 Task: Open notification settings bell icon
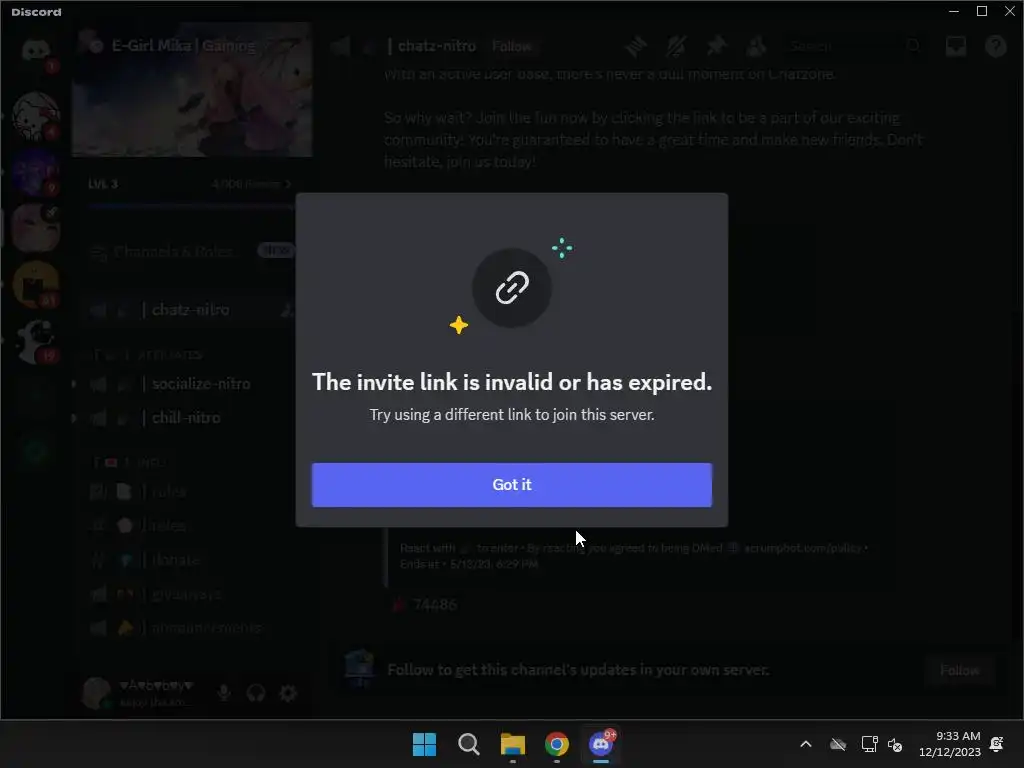click(x=675, y=46)
